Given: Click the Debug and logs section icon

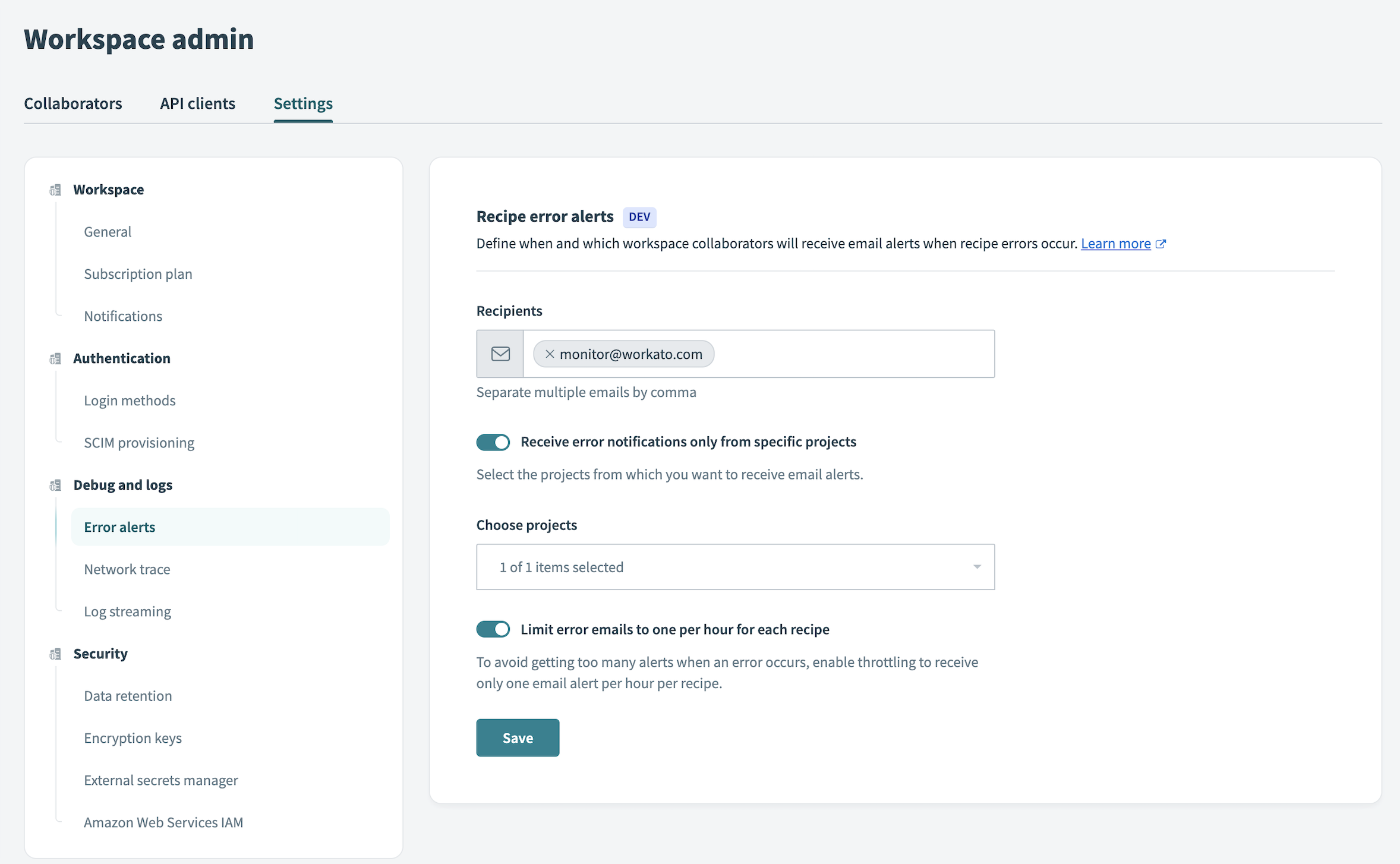Looking at the screenshot, I should tap(55, 485).
